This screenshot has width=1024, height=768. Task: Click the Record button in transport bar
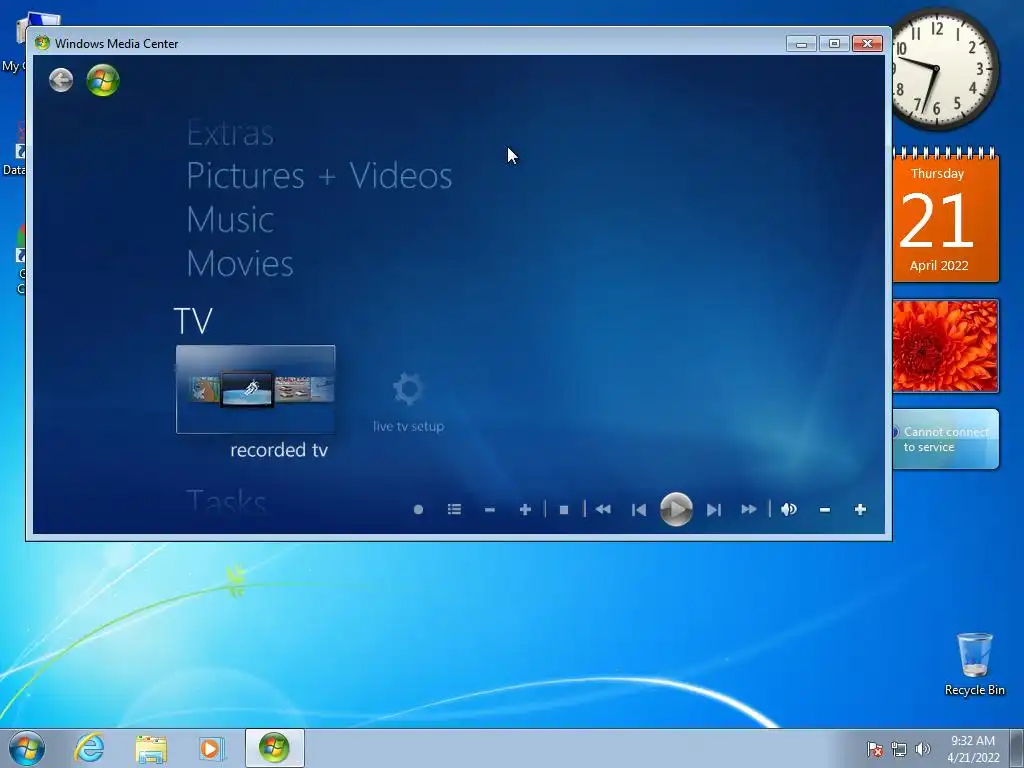click(419, 509)
